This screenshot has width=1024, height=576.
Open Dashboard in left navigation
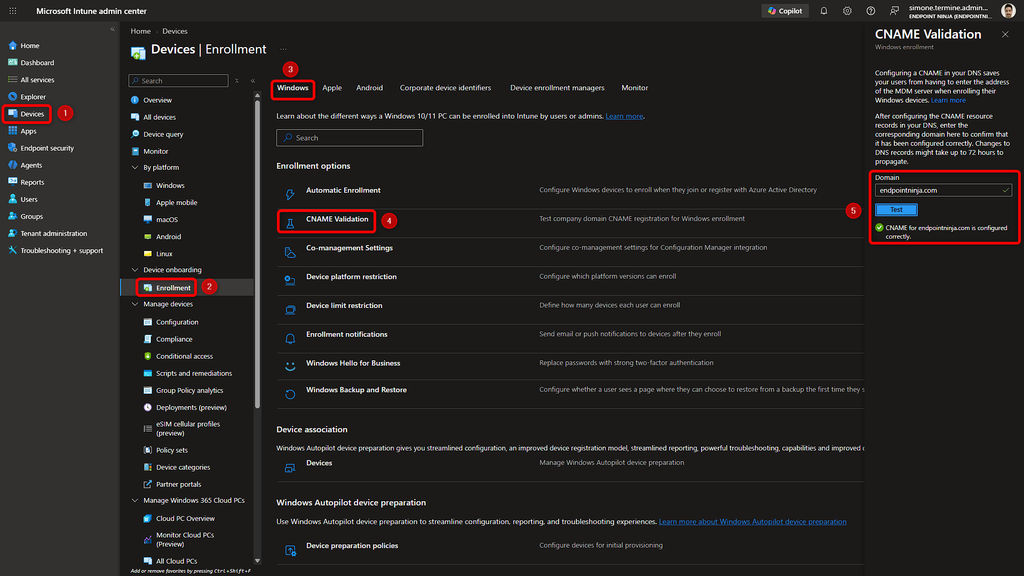click(37, 63)
